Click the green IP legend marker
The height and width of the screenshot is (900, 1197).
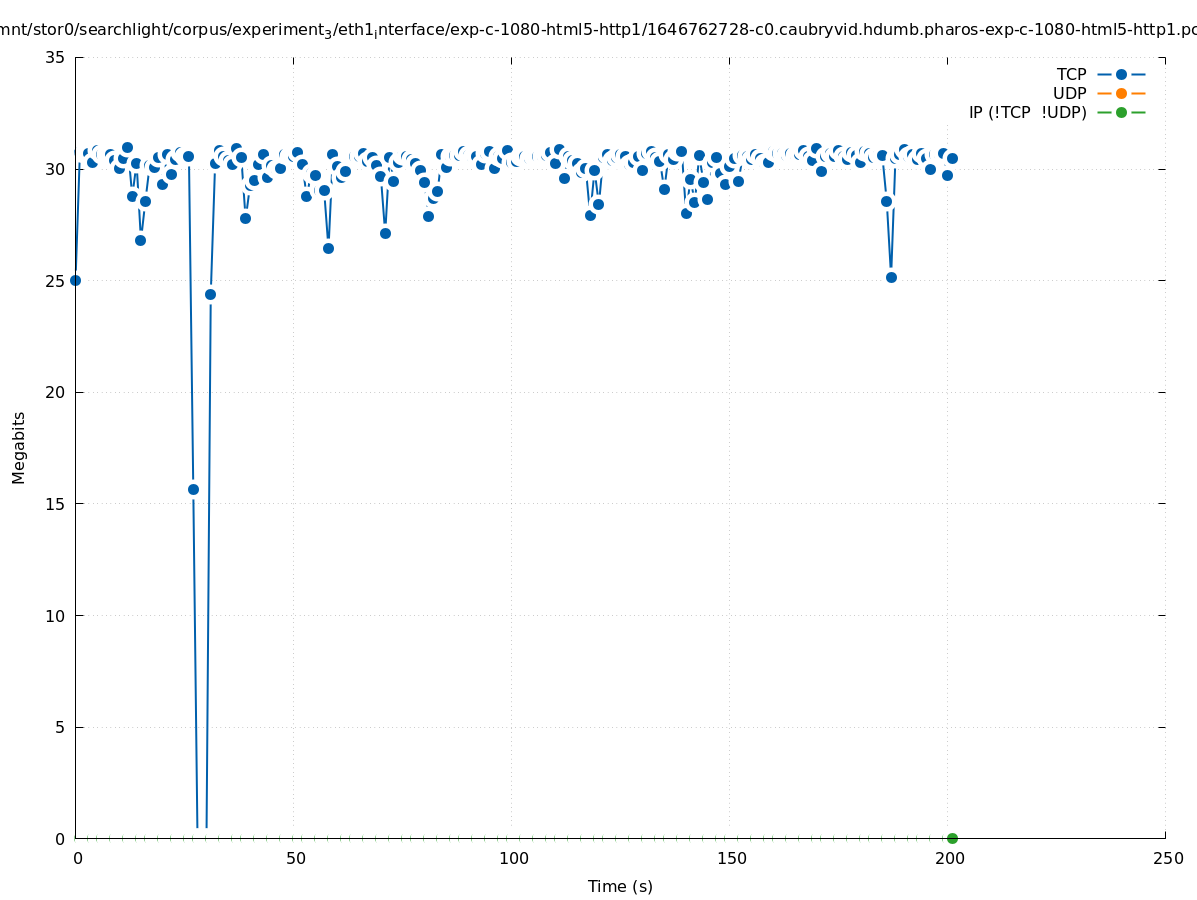(x=1121, y=112)
